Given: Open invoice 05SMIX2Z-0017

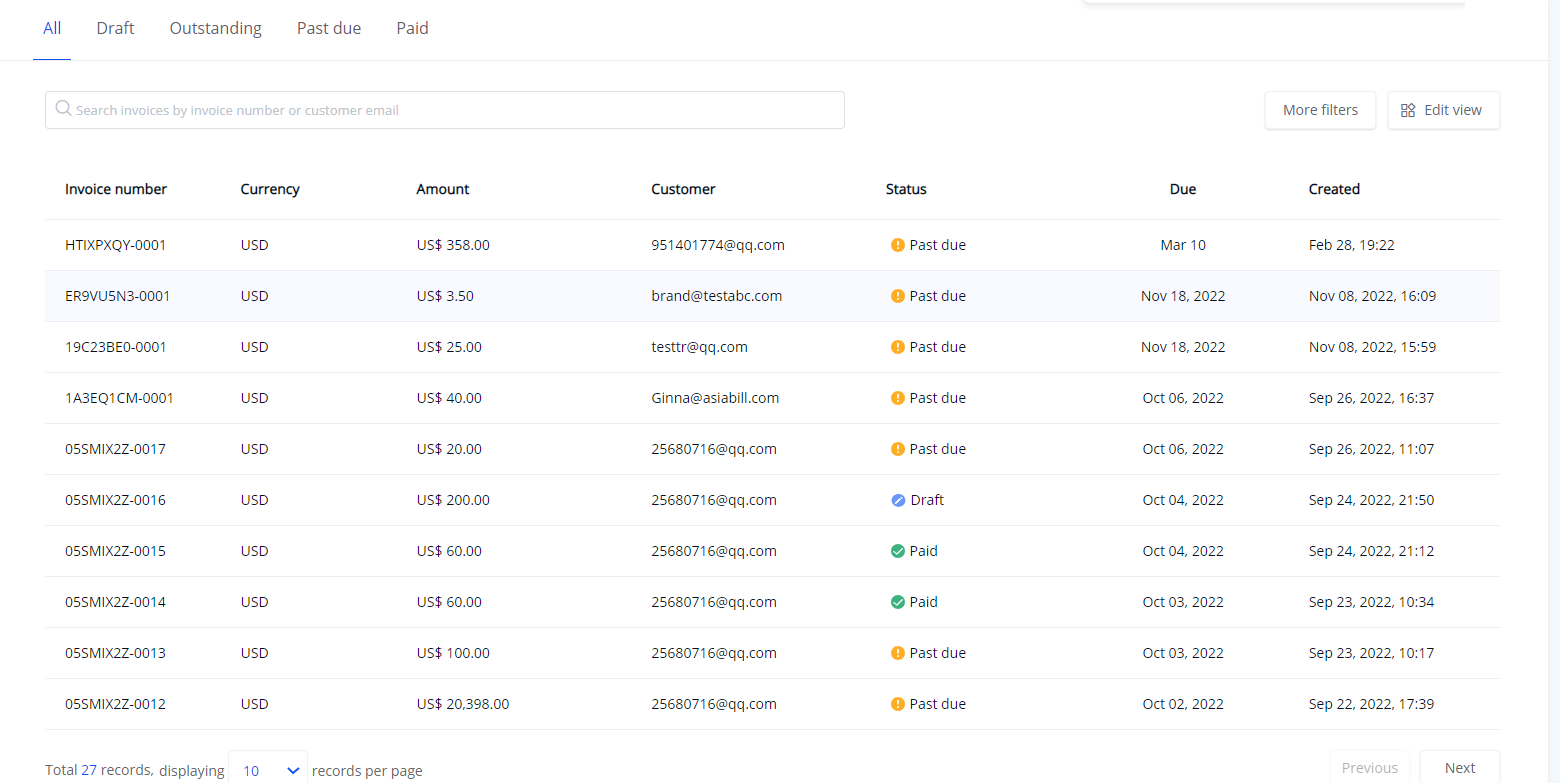Looking at the screenshot, I should click(115, 449).
